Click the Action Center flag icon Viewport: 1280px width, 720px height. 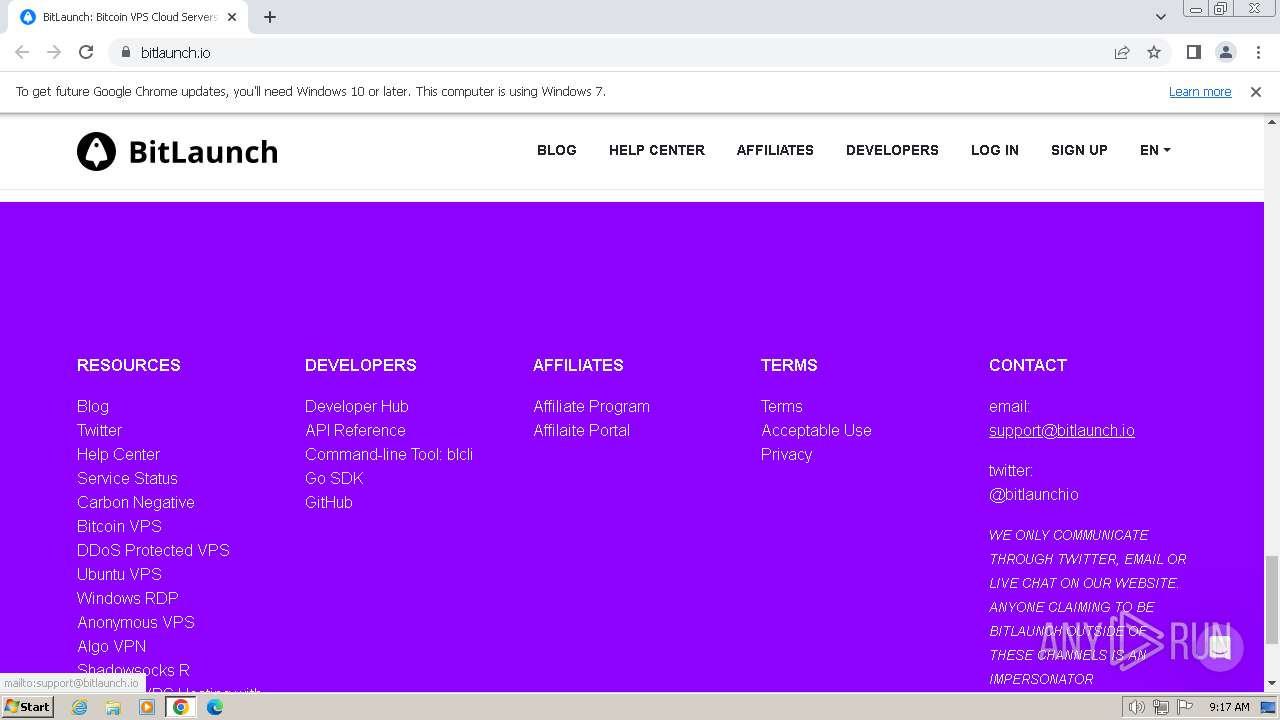click(x=1184, y=707)
